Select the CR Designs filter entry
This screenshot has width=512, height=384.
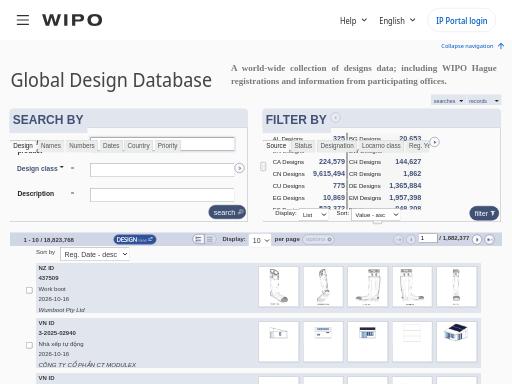(x=385, y=174)
